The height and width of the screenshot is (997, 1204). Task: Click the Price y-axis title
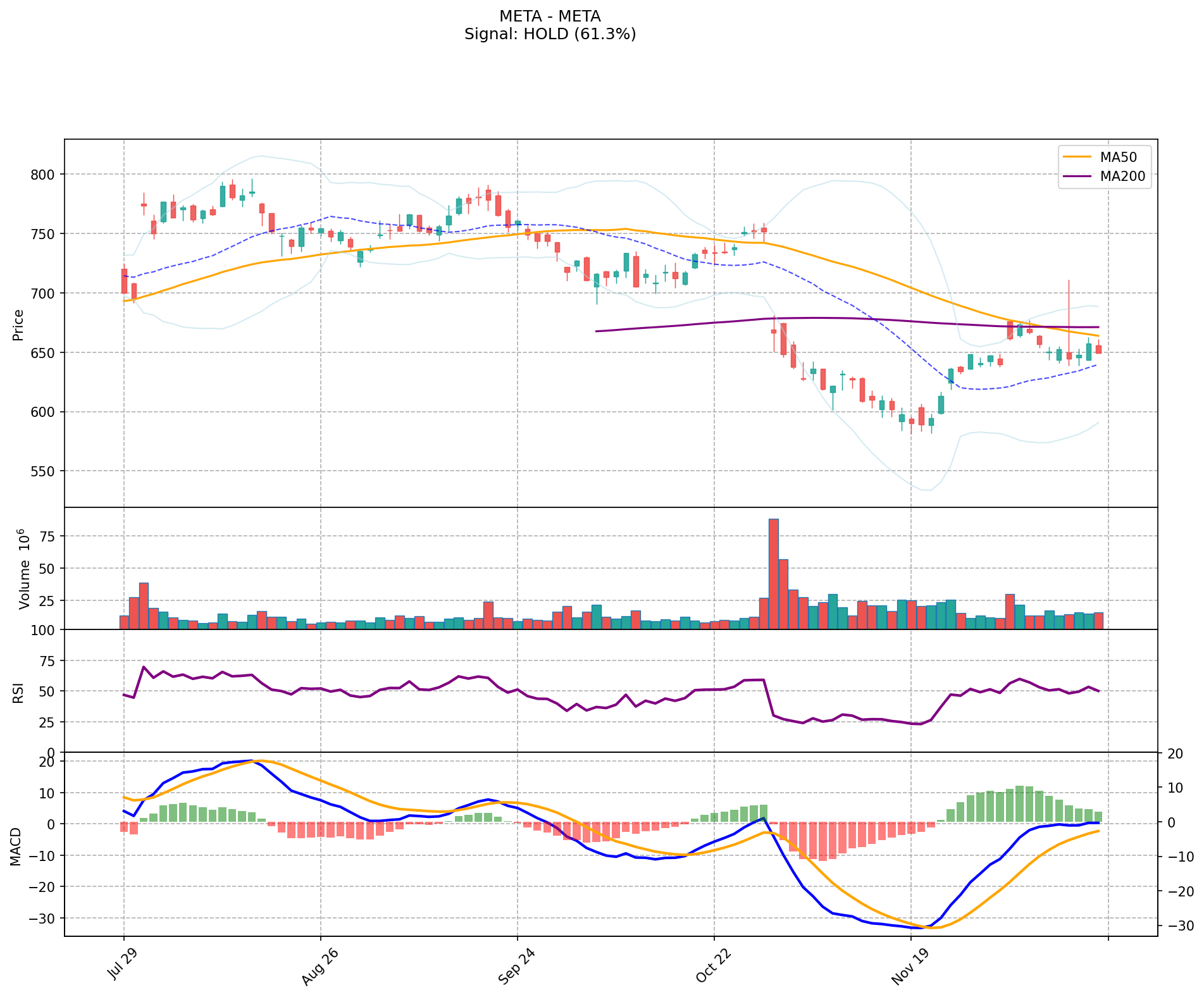click(x=18, y=325)
